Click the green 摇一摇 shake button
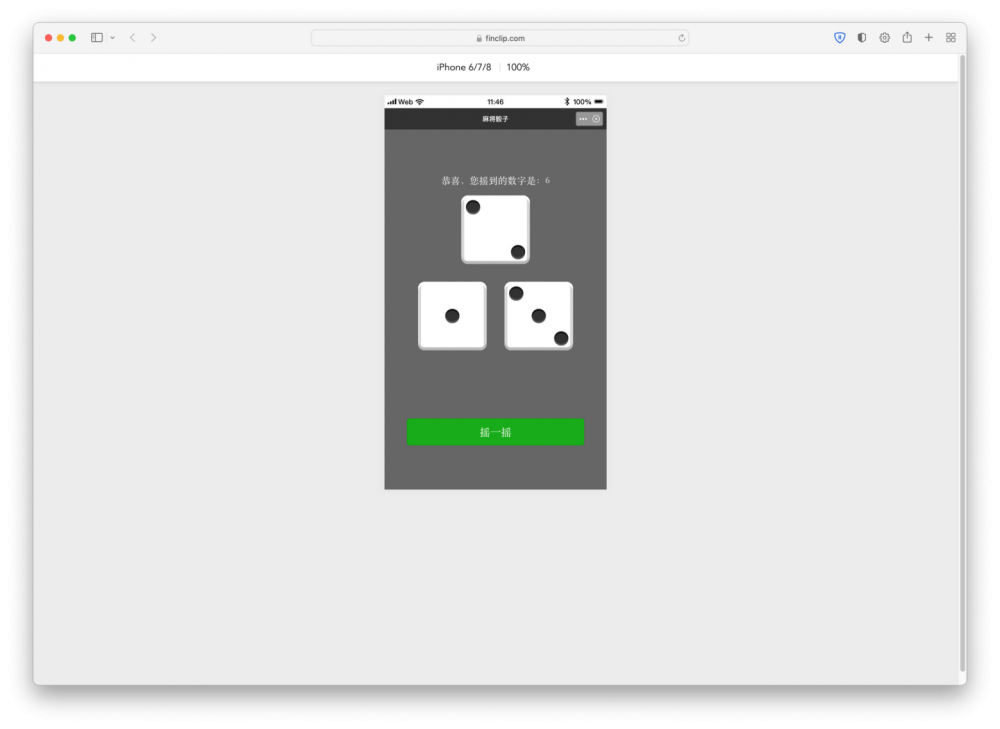The image size is (1000, 729). 495,432
